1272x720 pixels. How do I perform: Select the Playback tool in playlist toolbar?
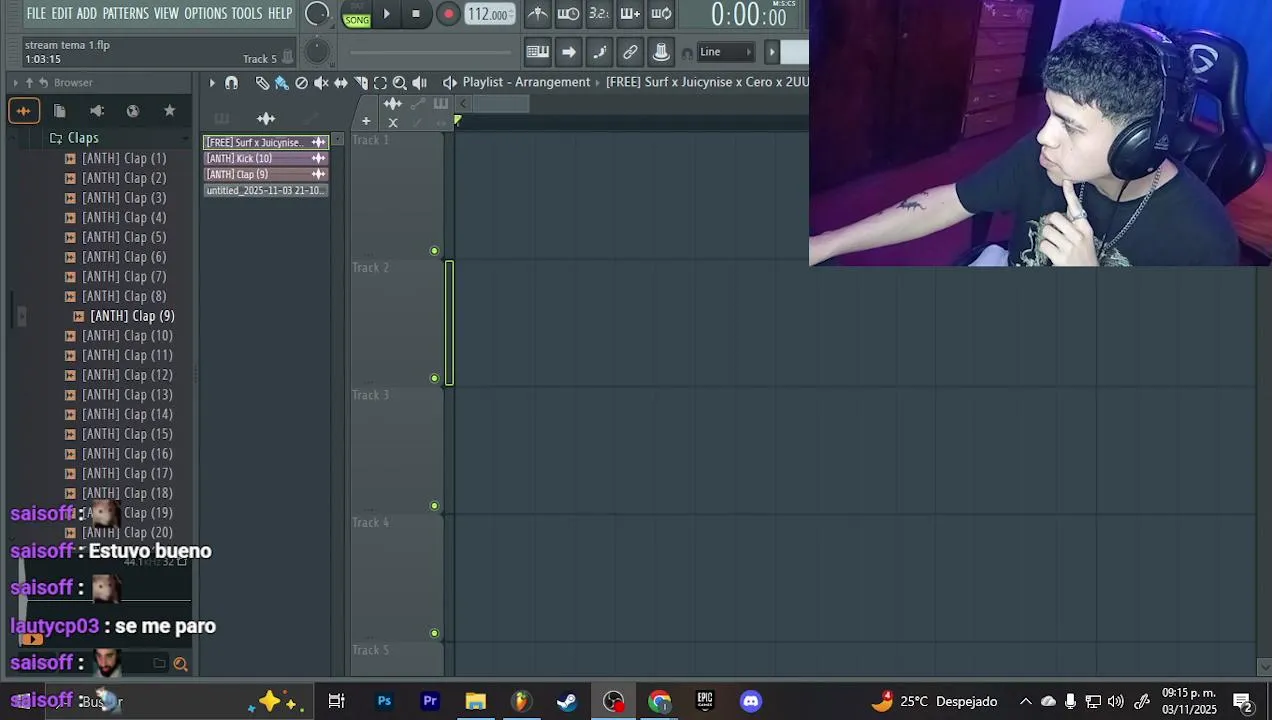click(420, 83)
